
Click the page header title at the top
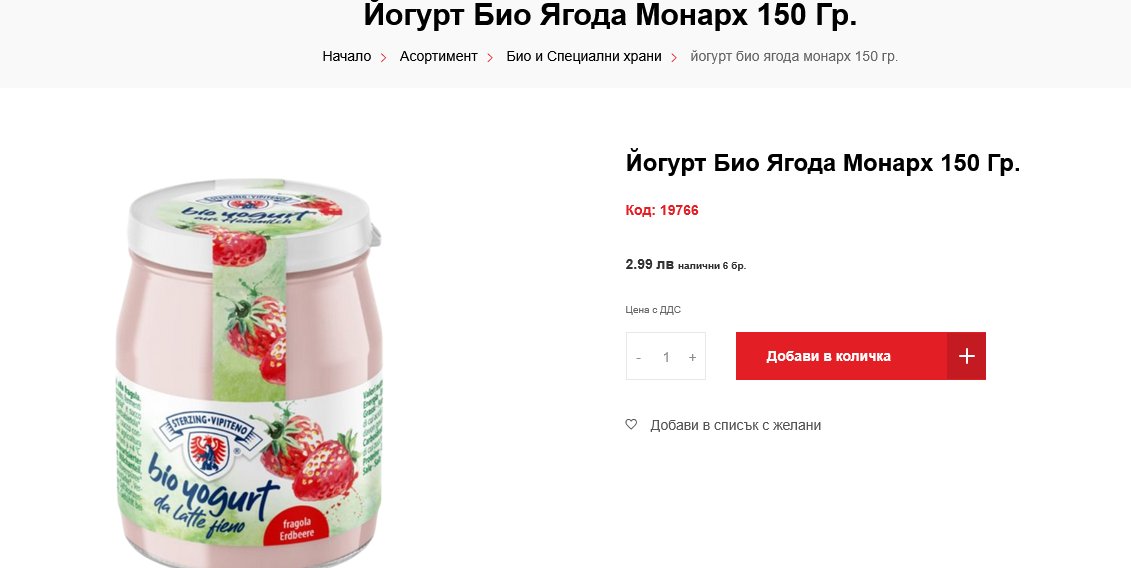point(610,16)
